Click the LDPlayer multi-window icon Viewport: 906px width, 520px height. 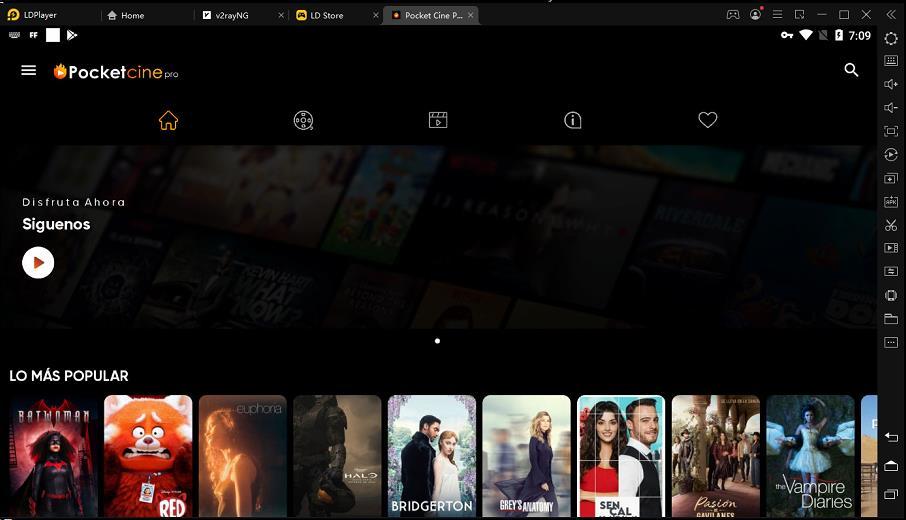tap(800, 14)
